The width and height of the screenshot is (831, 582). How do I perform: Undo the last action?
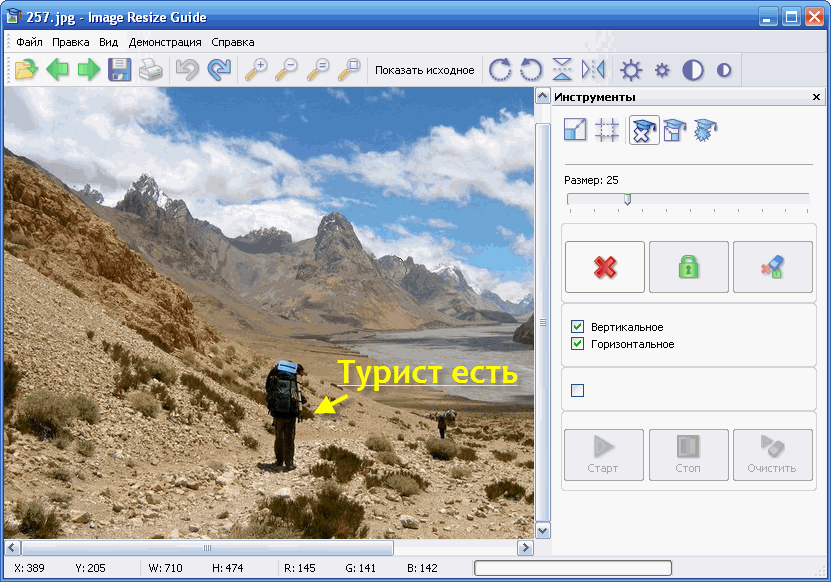pos(187,70)
